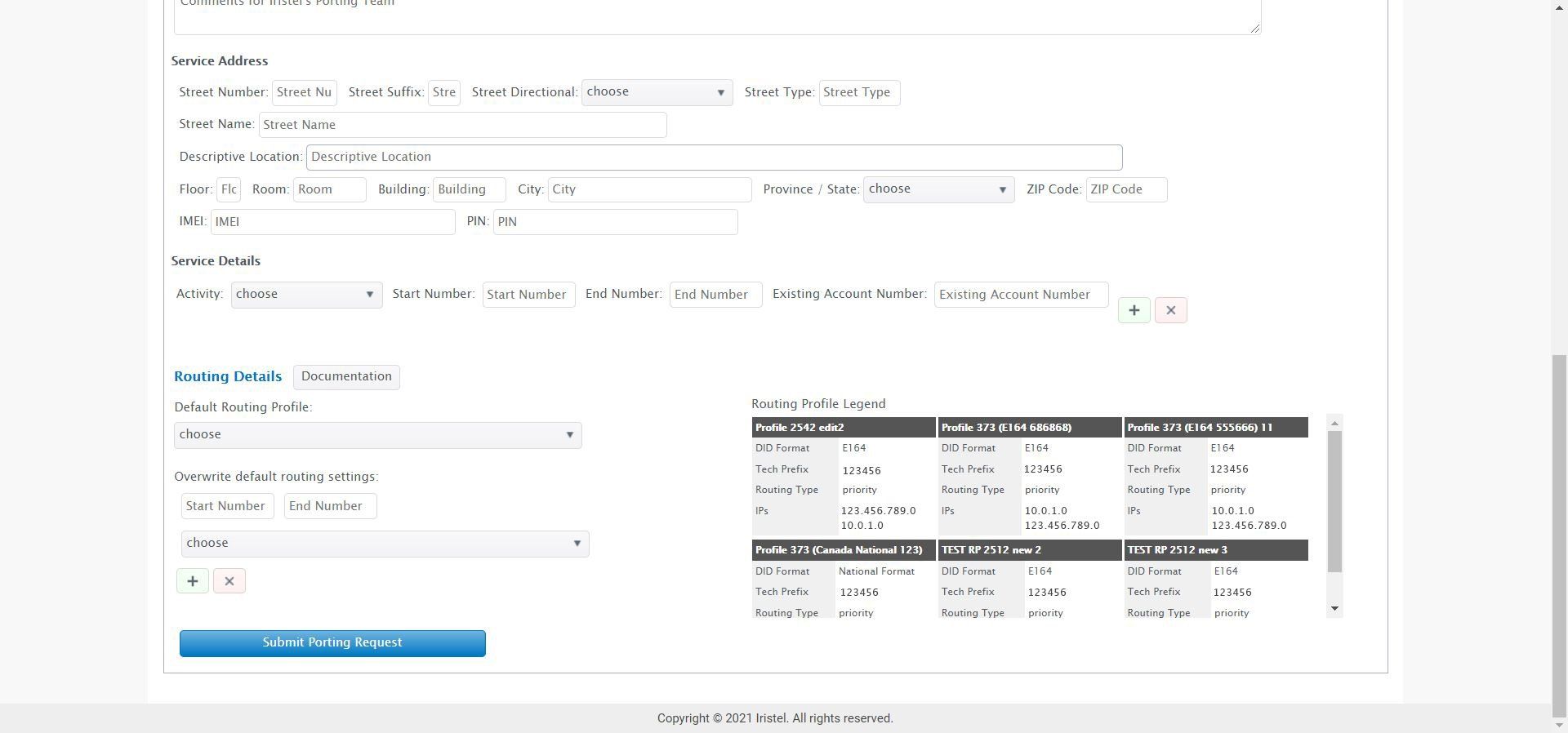Select the Routing Details tab
The width and height of the screenshot is (1568, 733).
[228, 376]
